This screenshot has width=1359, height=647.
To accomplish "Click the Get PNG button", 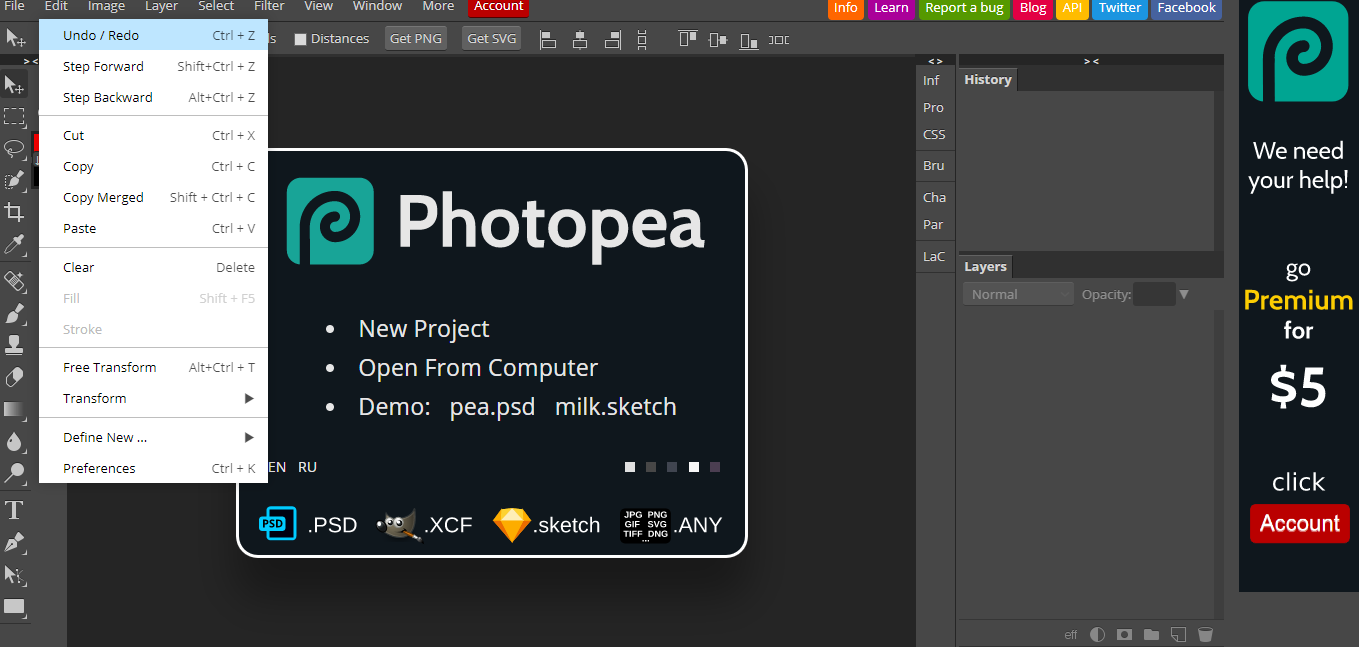I will [x=415, y=39].
